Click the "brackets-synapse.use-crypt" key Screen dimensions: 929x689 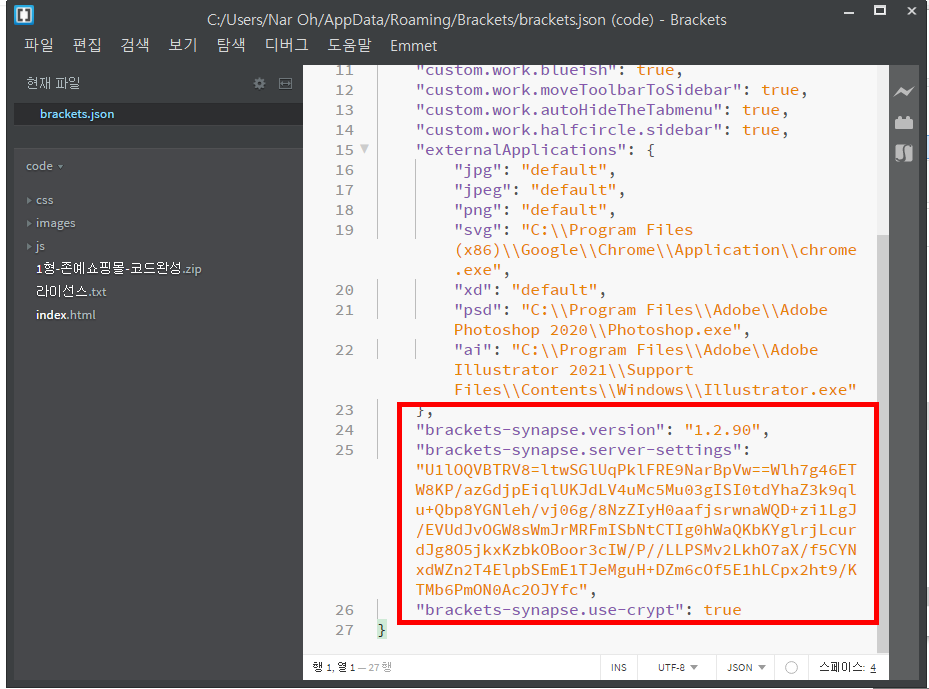[x=549, y=610]
